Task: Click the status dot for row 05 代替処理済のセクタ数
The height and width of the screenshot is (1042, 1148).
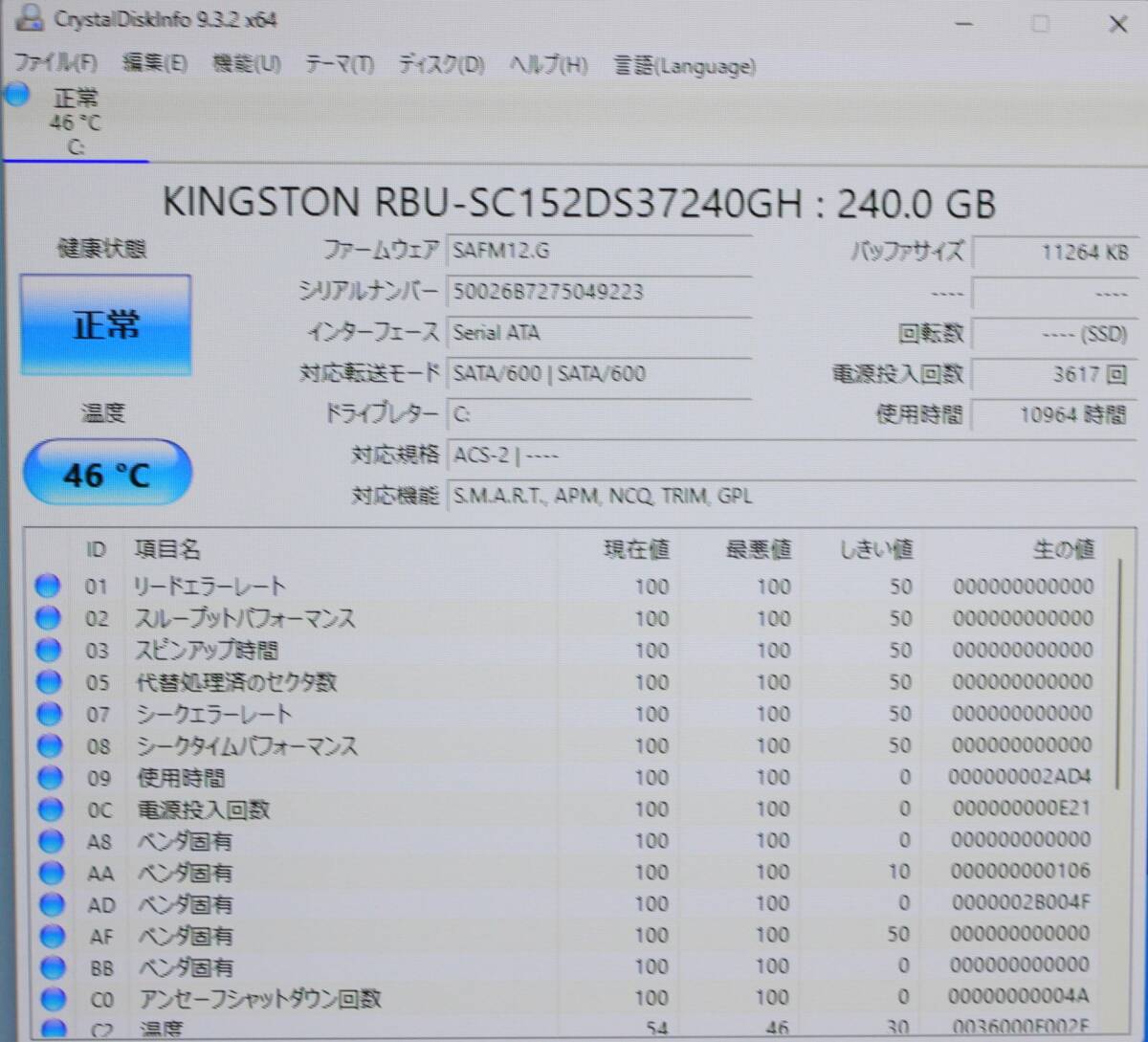Action: (x=48, y=681)
